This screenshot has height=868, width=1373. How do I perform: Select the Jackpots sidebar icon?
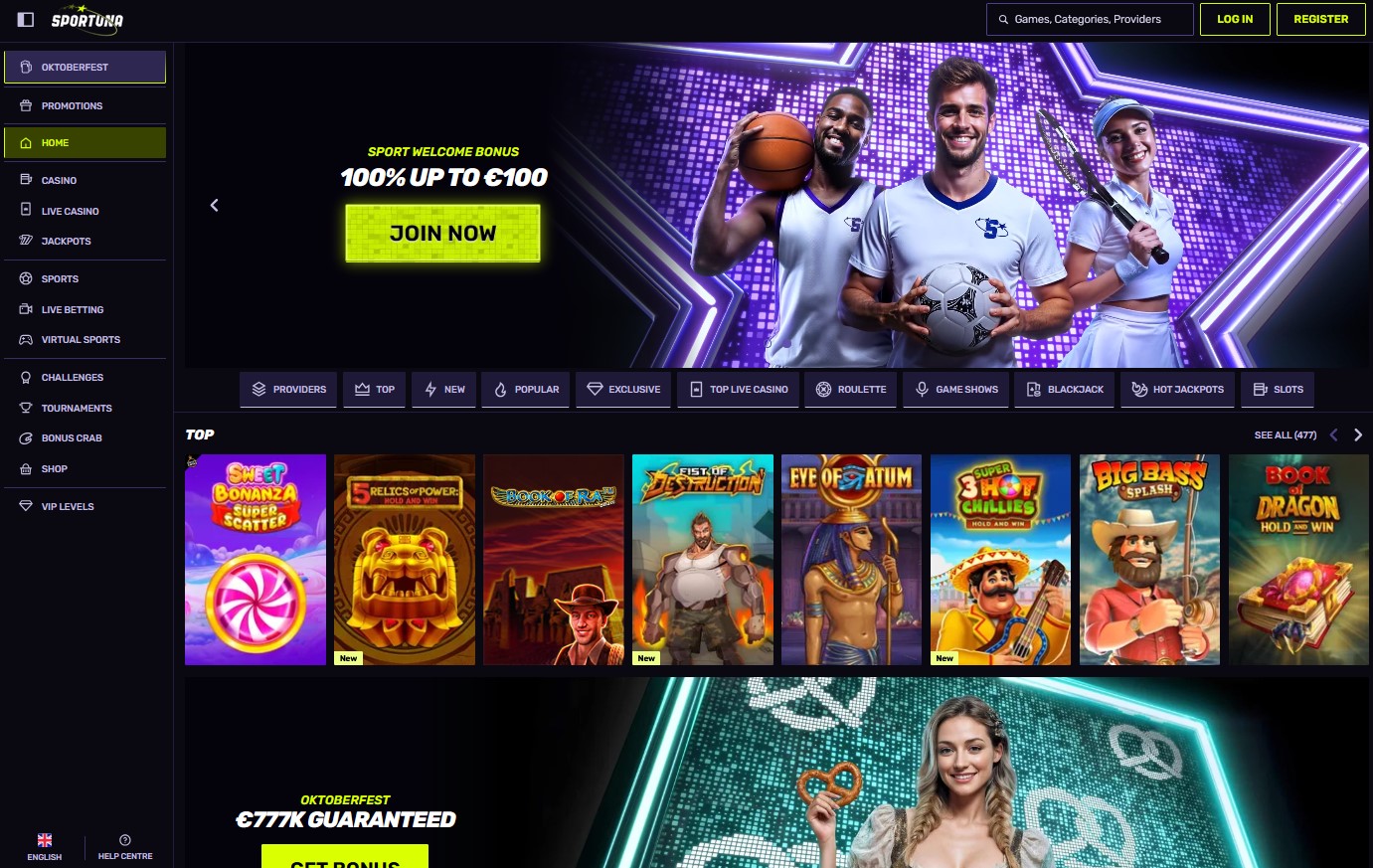26,242
